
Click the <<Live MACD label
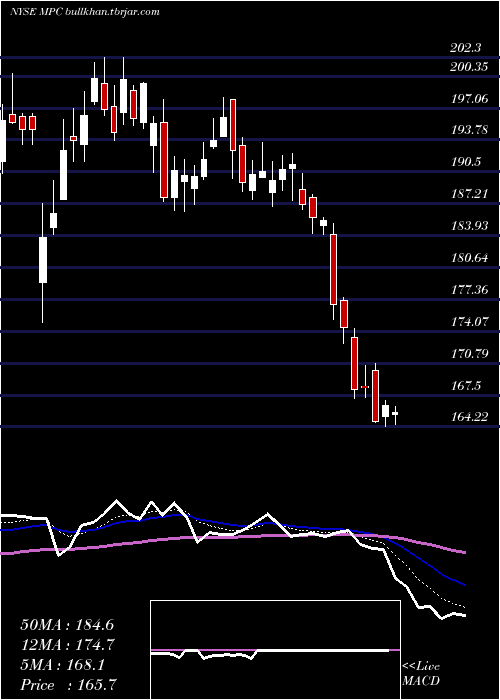point(421,674)
